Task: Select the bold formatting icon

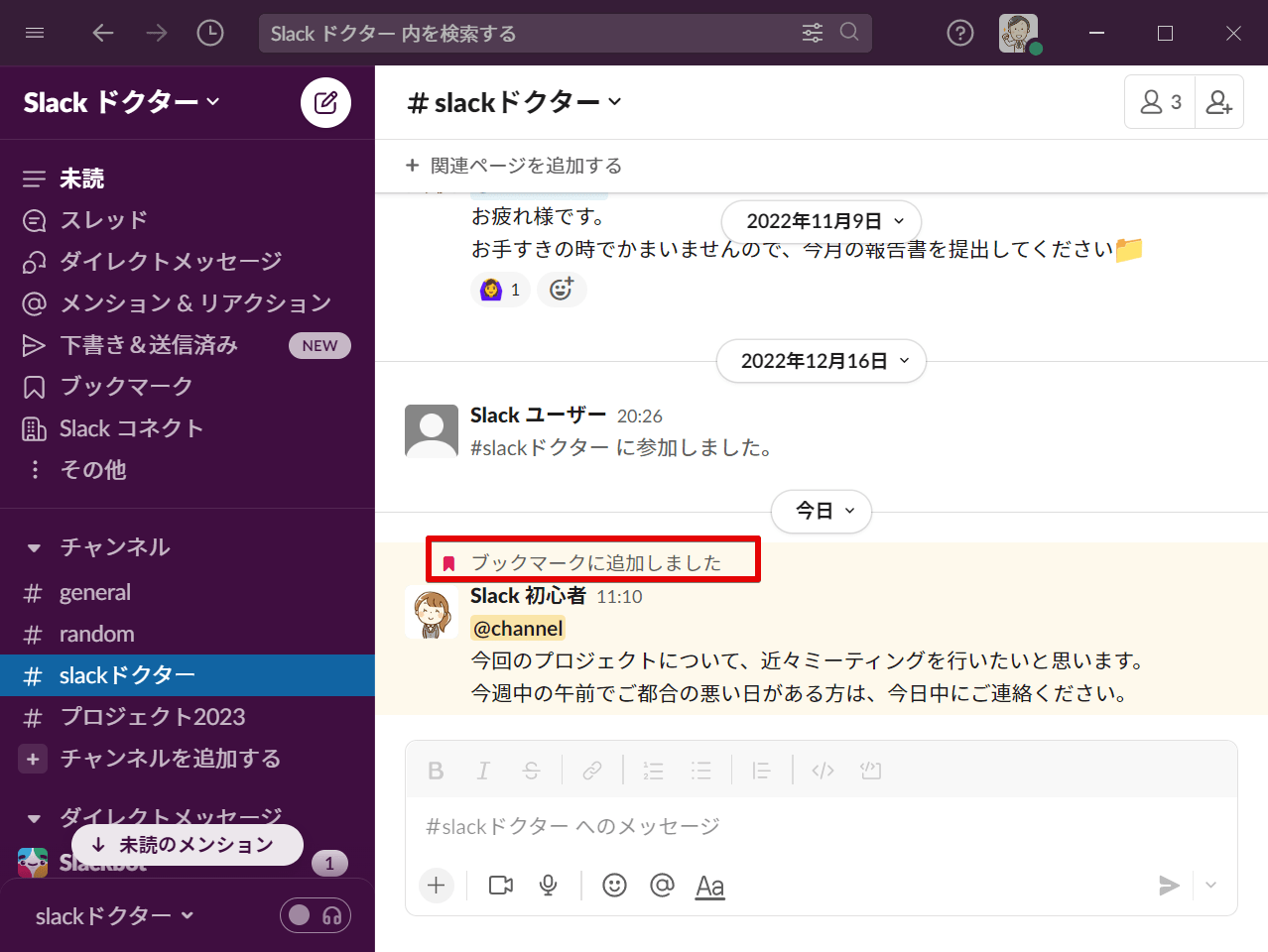Action: coord(436,771)
